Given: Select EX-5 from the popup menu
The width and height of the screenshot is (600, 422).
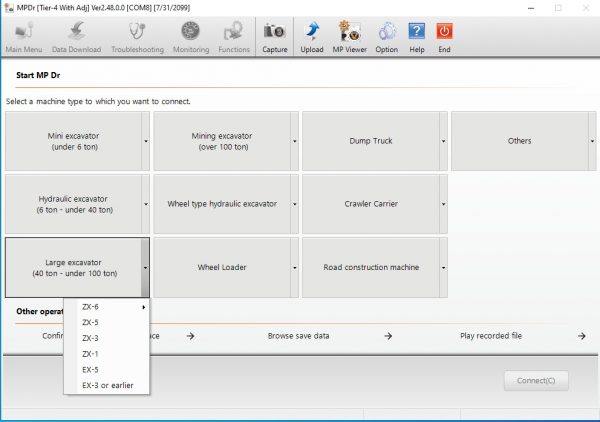Looking at the screenshot, I should pyautogui.click(x=107, y=370).
